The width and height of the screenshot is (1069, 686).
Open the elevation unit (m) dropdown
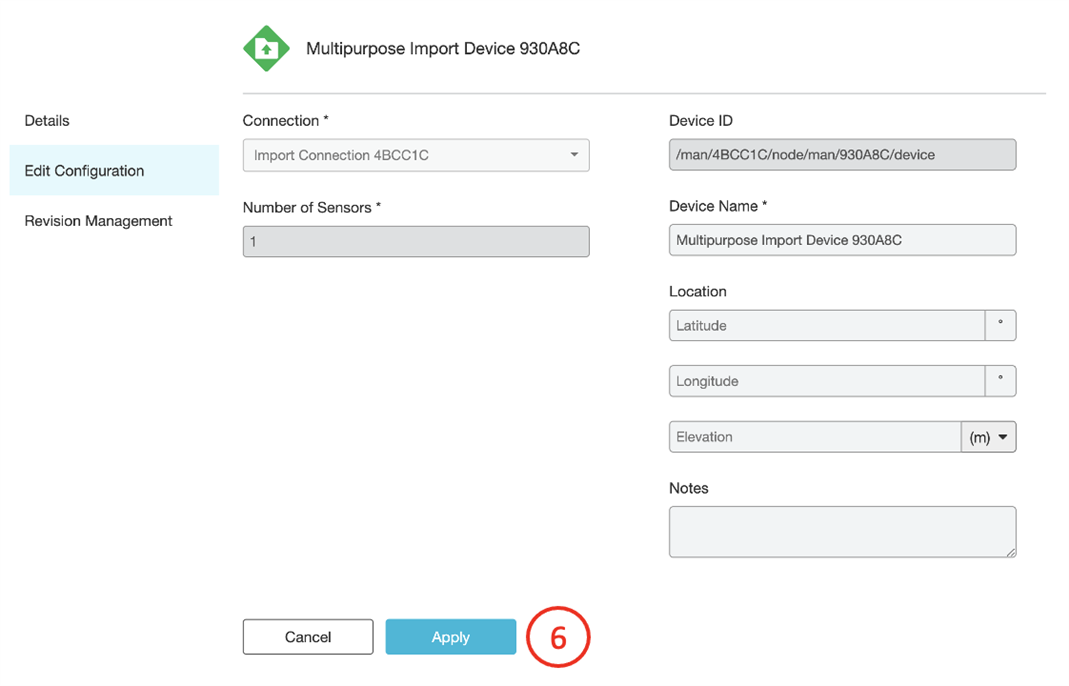(988, 437)
